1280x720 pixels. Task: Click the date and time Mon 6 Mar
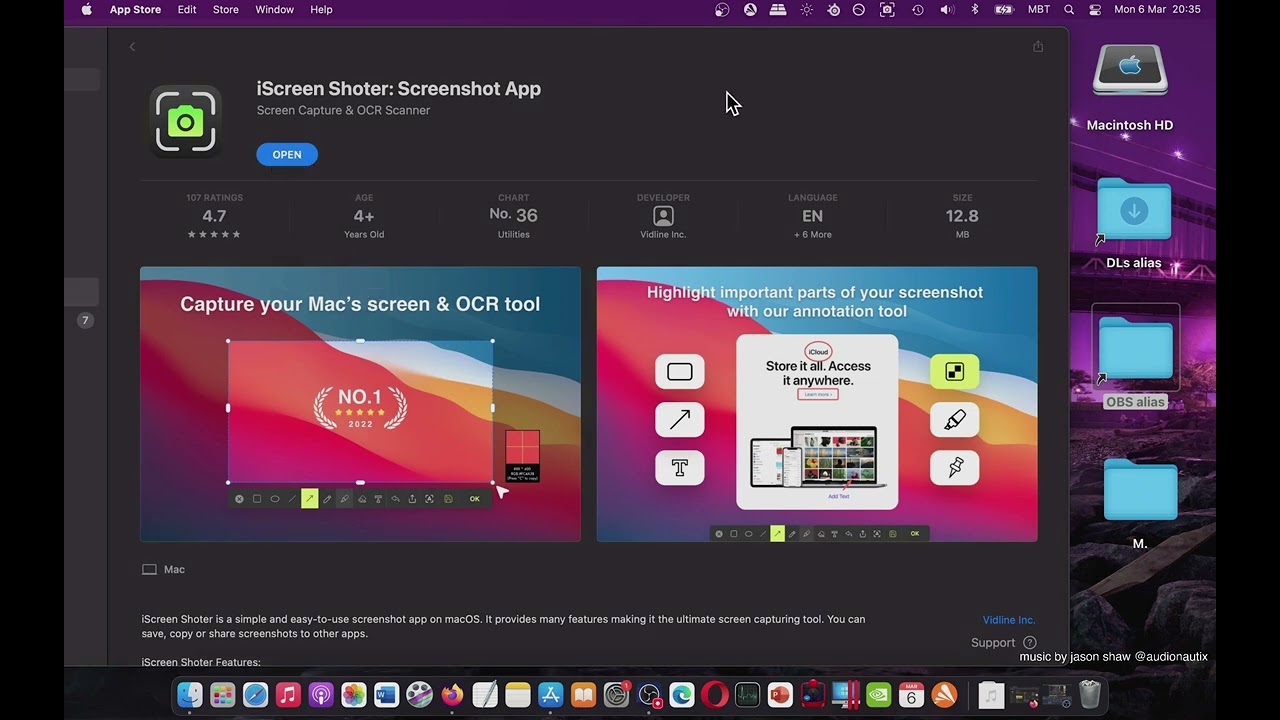pyautogui.click(x=1157, y=9)
